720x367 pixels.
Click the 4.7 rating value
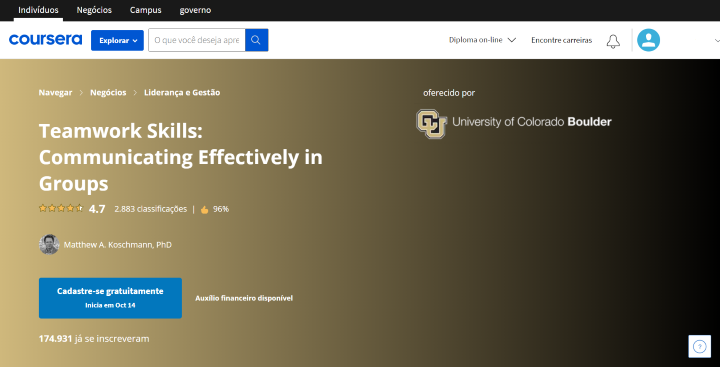[97, 209]
